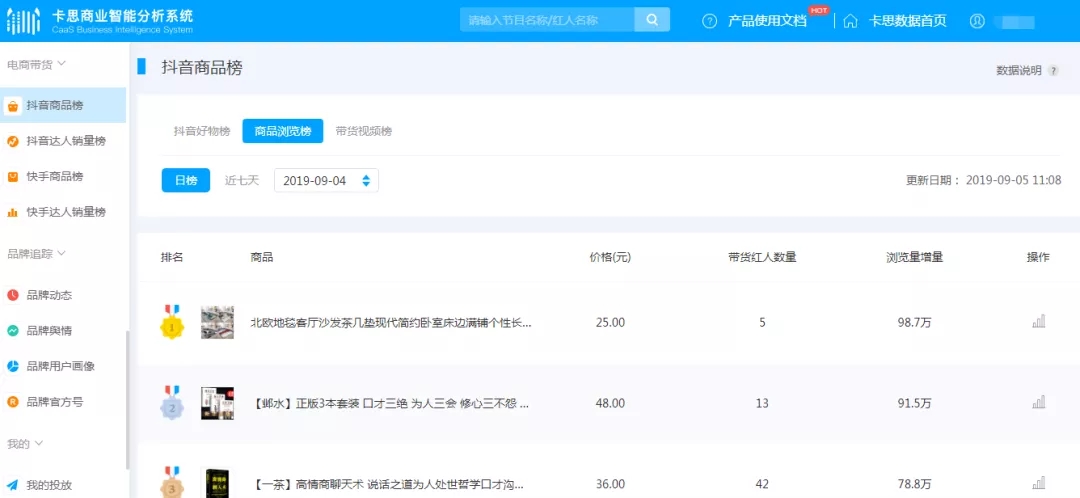This screenshot has width=1080, height=498.
Task: Open the user account avatar icon
Action: point(977,21)
